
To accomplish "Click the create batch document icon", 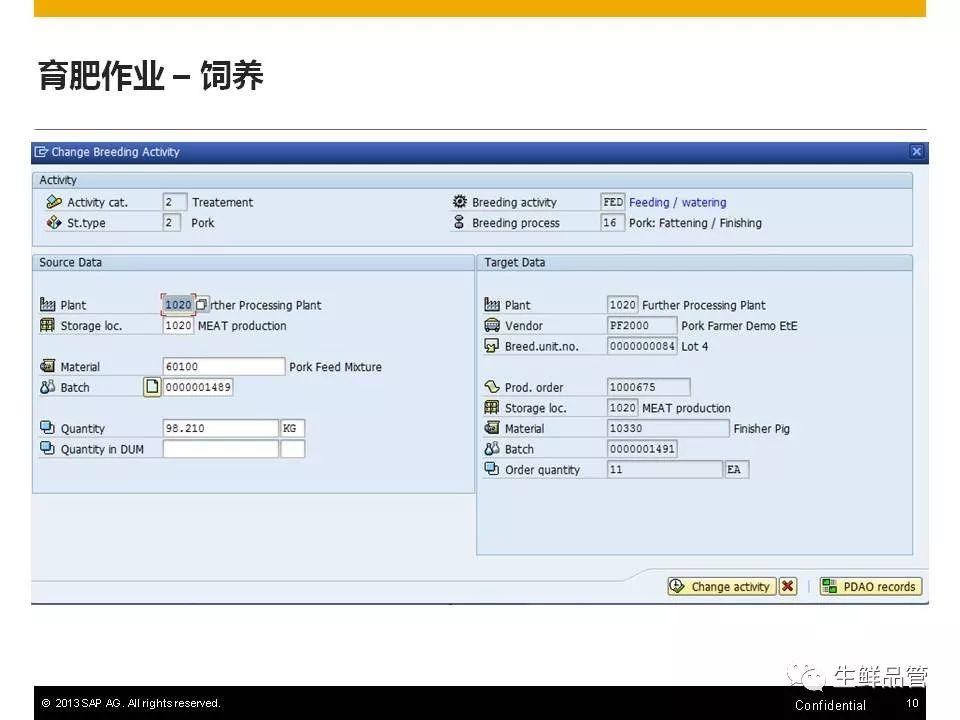I will point(152,387).
